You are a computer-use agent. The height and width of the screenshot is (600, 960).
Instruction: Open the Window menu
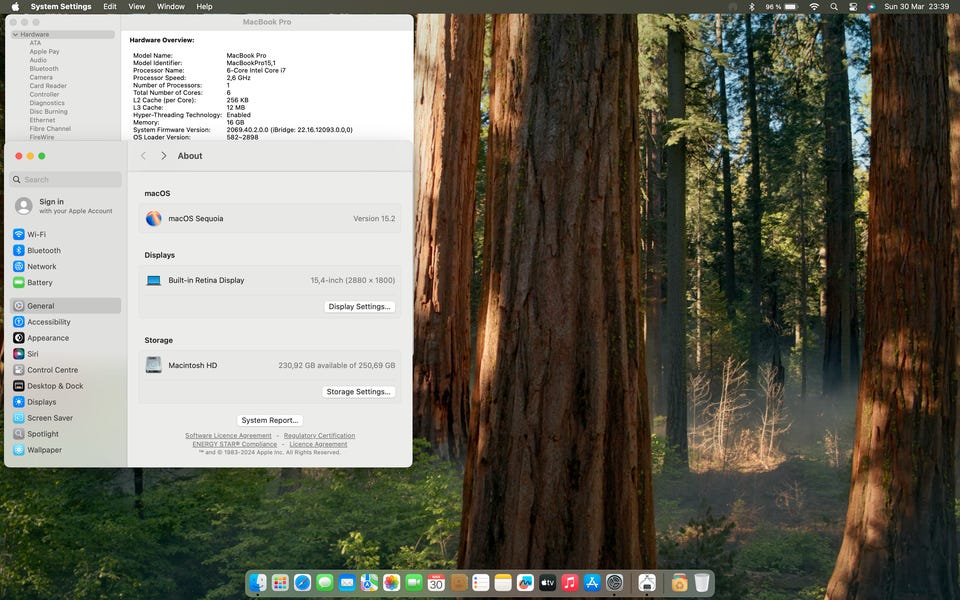pyautogui.click(x=171, y=7)
